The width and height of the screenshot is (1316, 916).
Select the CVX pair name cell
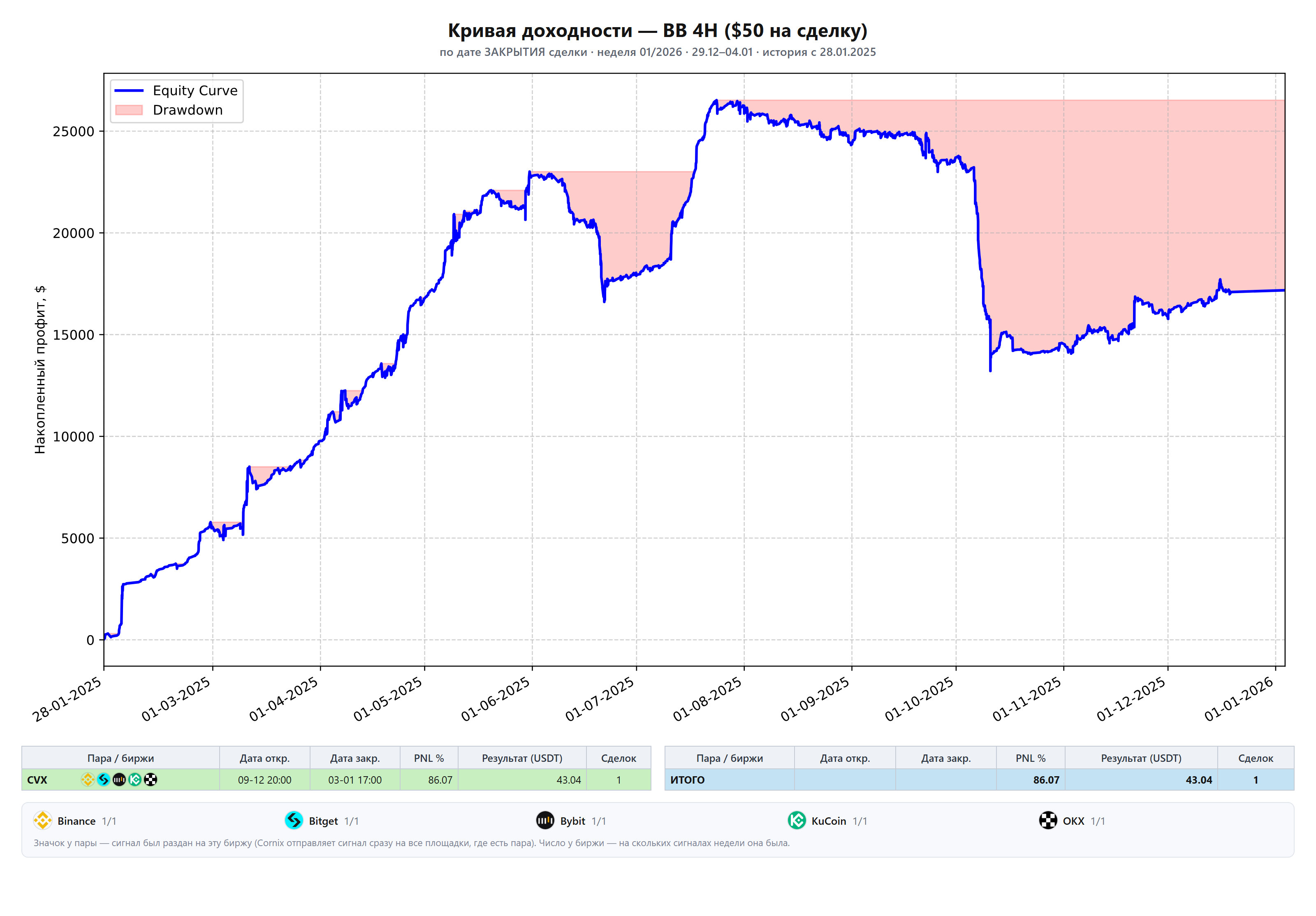(37, 780)
